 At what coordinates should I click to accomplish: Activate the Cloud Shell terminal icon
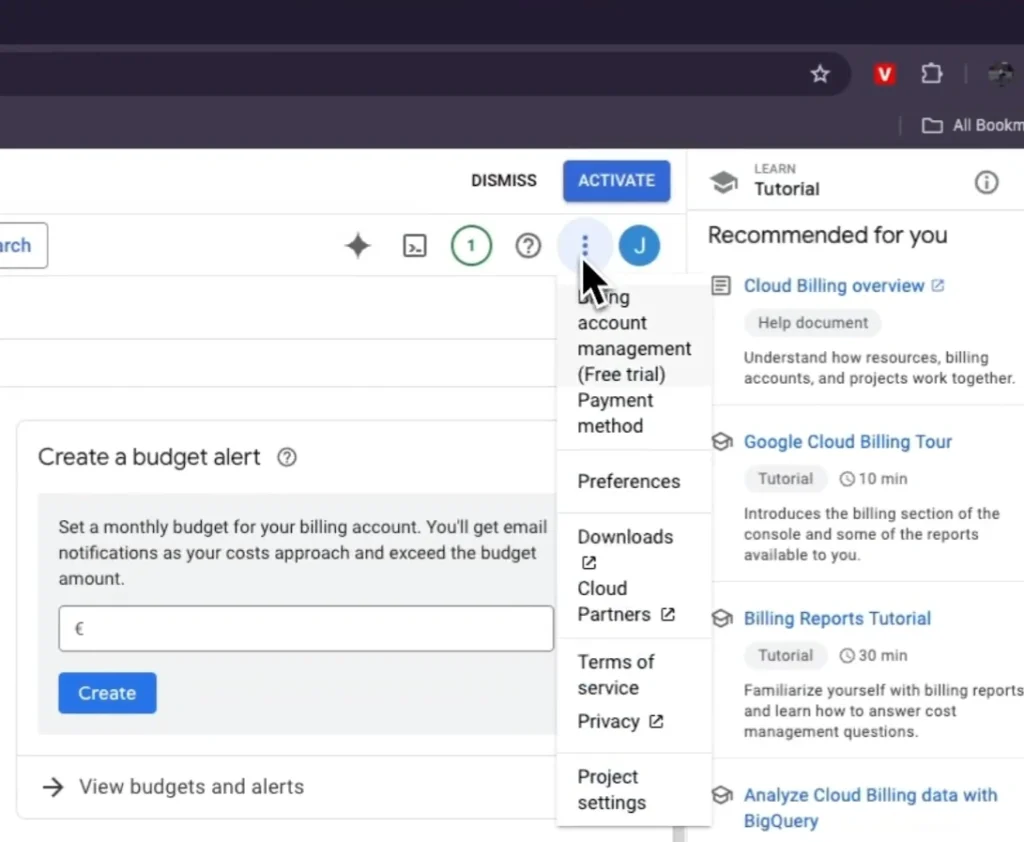coord(414,245)
